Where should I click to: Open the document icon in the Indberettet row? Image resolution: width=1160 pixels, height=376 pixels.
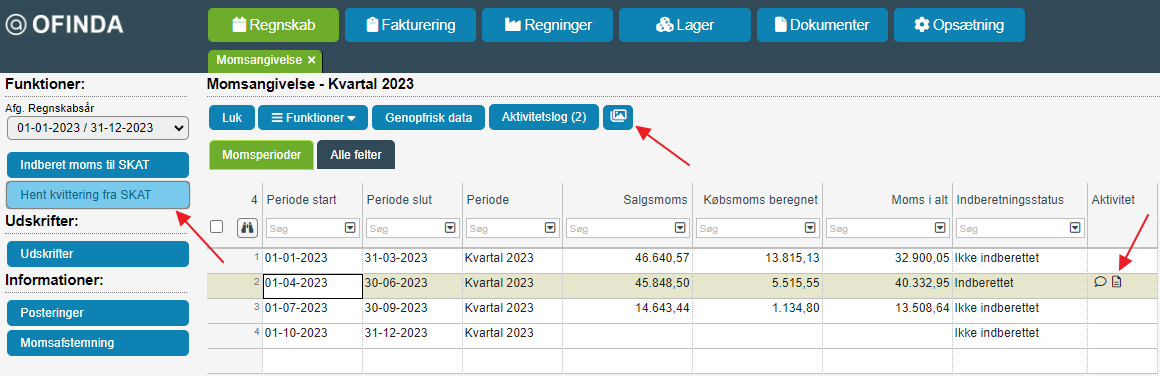pos(1117,281)
